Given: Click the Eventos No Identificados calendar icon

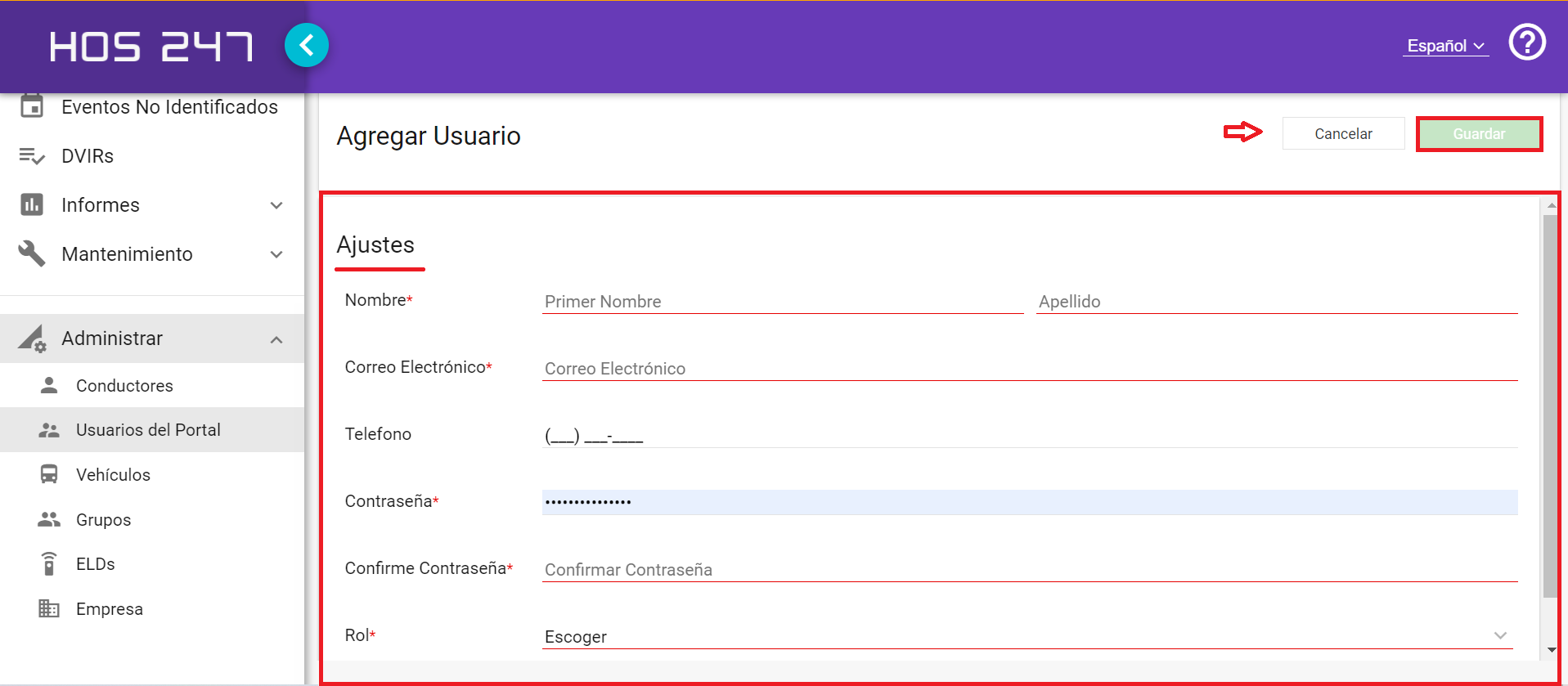Looking at the screenshot, I should coord(32,106).
